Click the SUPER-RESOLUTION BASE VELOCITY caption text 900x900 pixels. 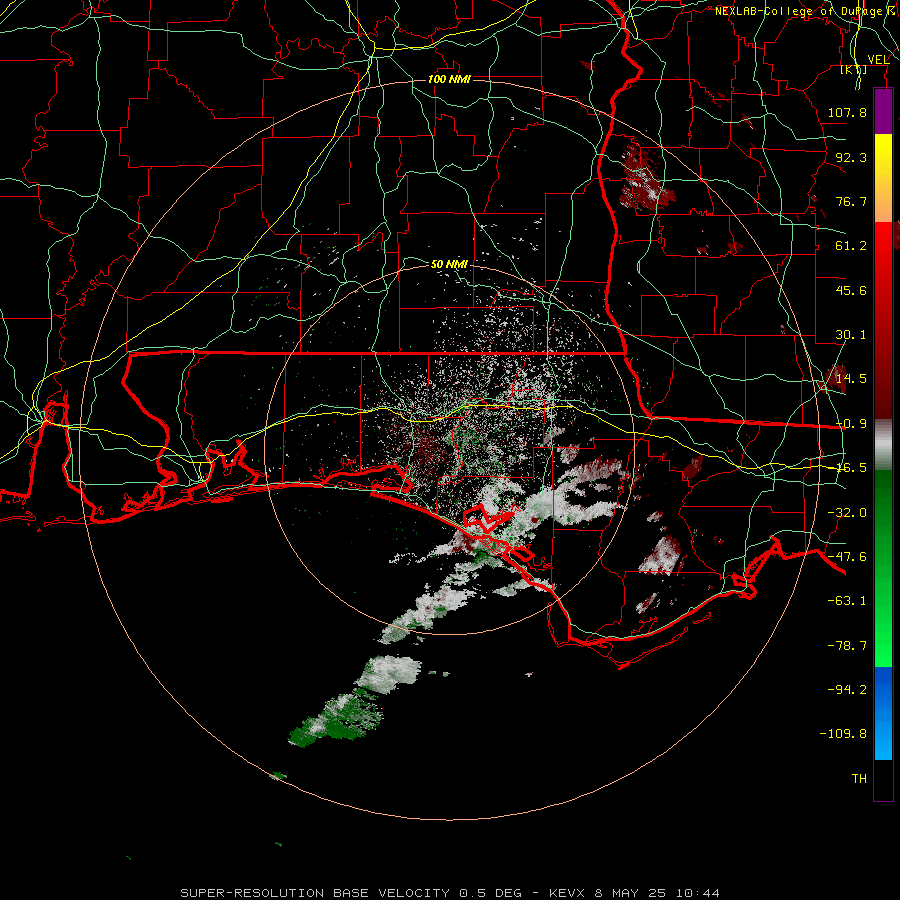tap(315, 893)
